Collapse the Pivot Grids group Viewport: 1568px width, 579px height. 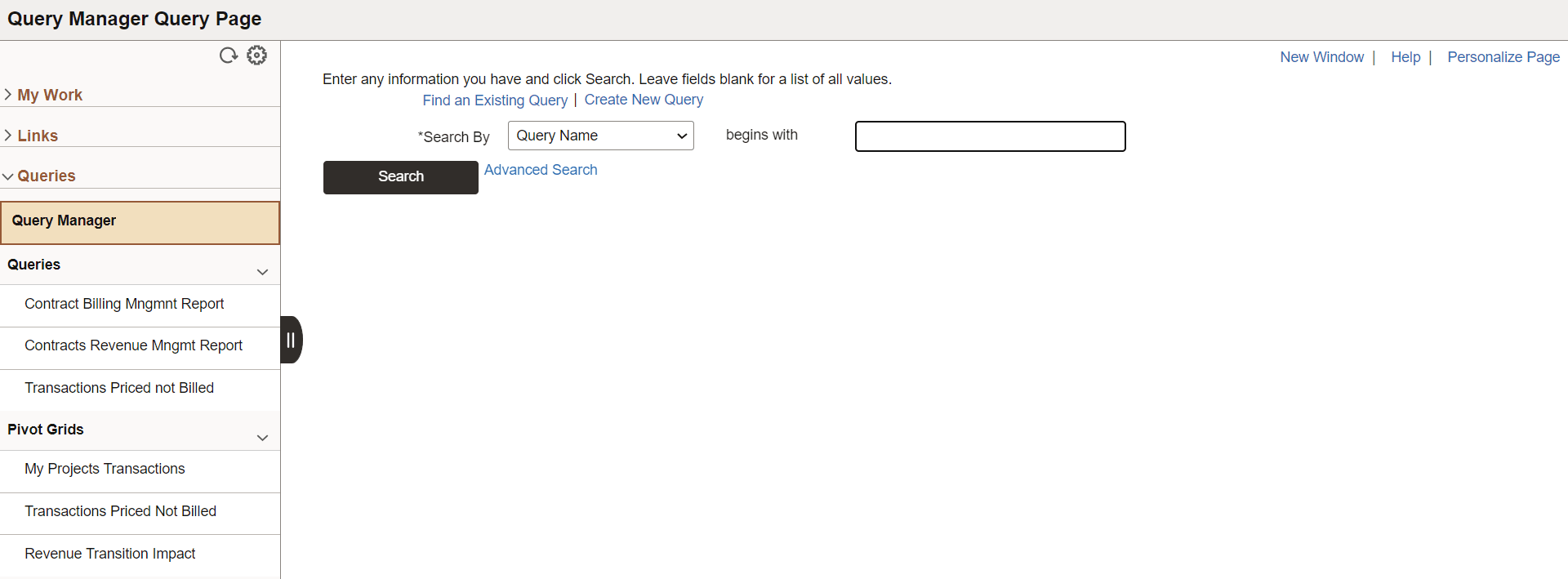tap(262, 438)
